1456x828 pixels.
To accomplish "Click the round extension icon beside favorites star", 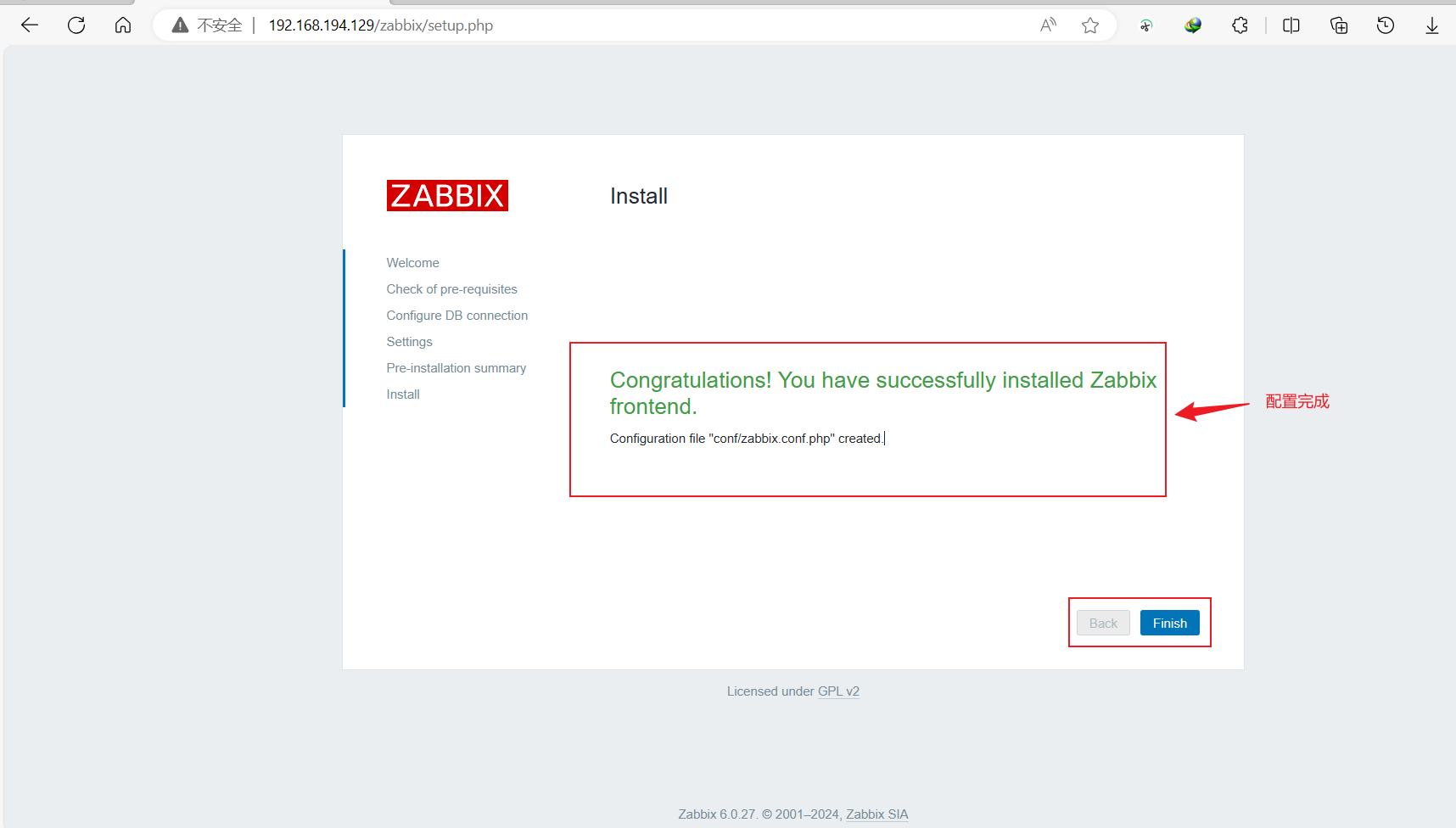I will click(x=1146, y=25).
